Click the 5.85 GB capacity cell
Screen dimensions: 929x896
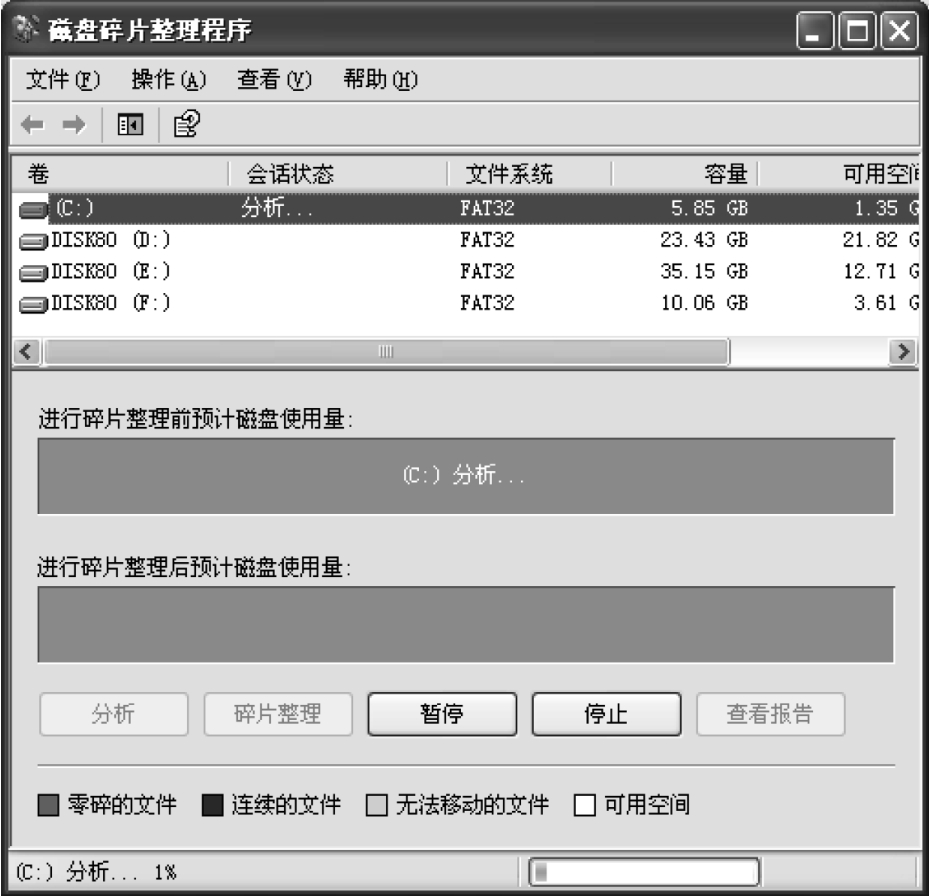tap(709, 209)
